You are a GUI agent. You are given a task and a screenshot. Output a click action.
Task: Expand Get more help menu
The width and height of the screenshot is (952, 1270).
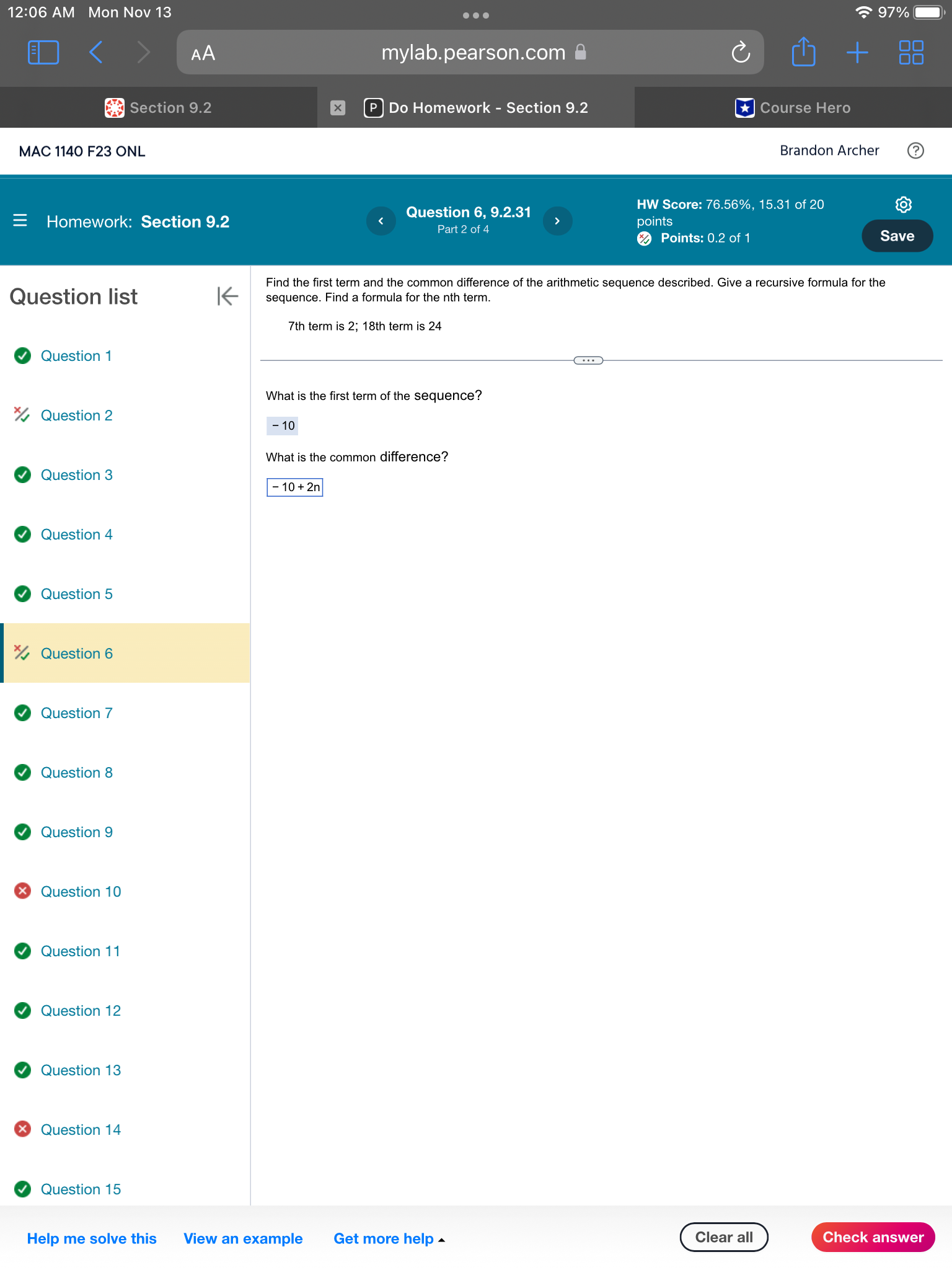(389, 1238)
